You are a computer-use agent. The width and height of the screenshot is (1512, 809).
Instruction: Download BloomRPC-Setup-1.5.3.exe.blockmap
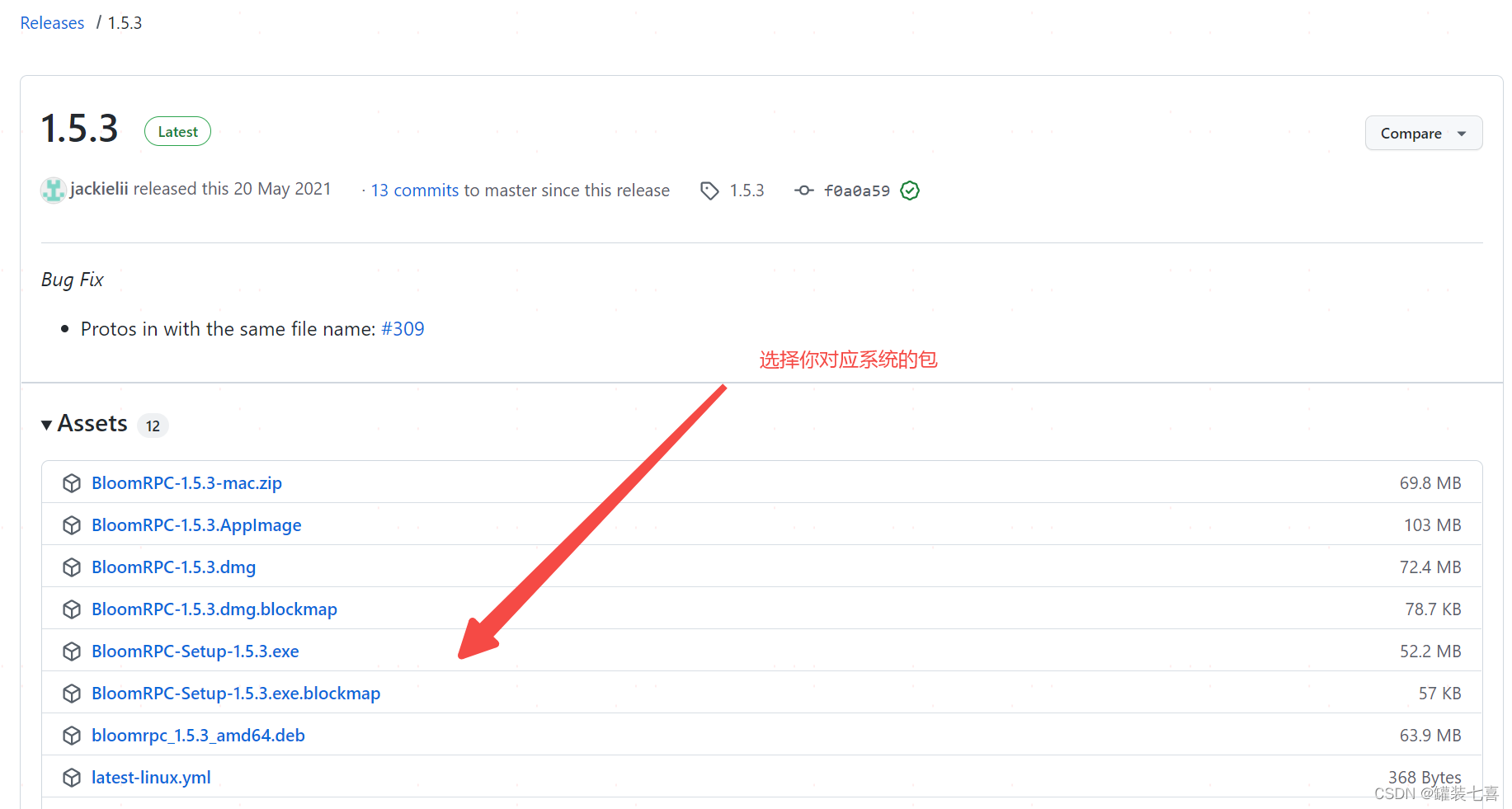236,694
